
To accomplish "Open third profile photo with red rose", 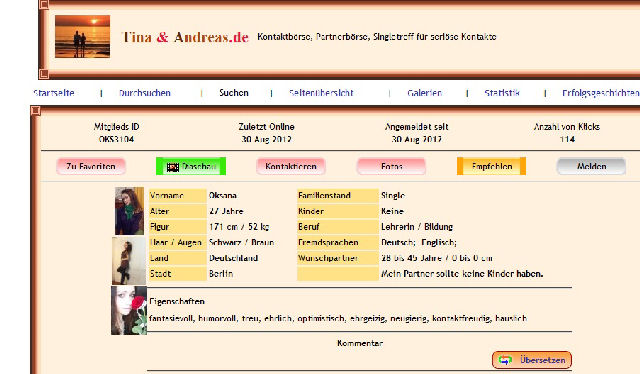I will pyautogui.click(x=129, y=310).
